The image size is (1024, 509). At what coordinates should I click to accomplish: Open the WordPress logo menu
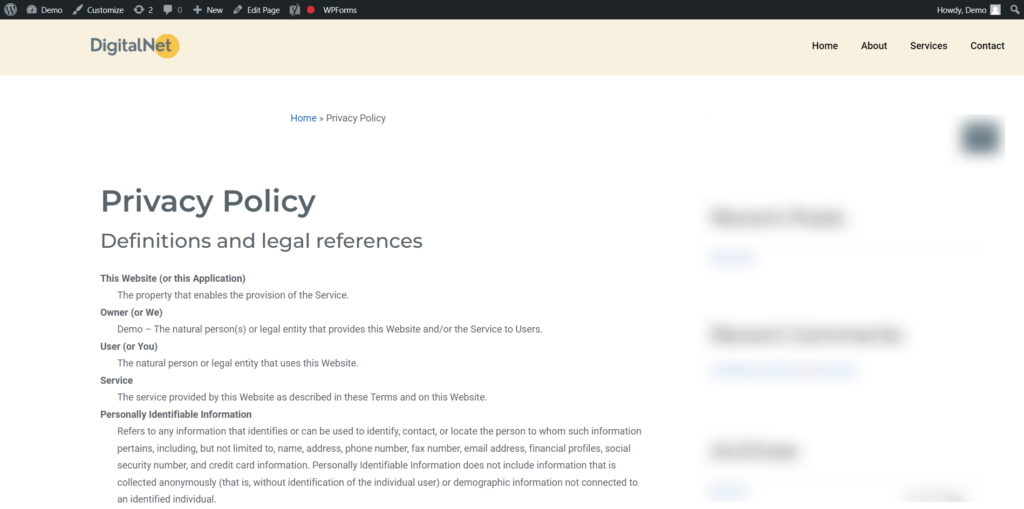tap(10, 10)
